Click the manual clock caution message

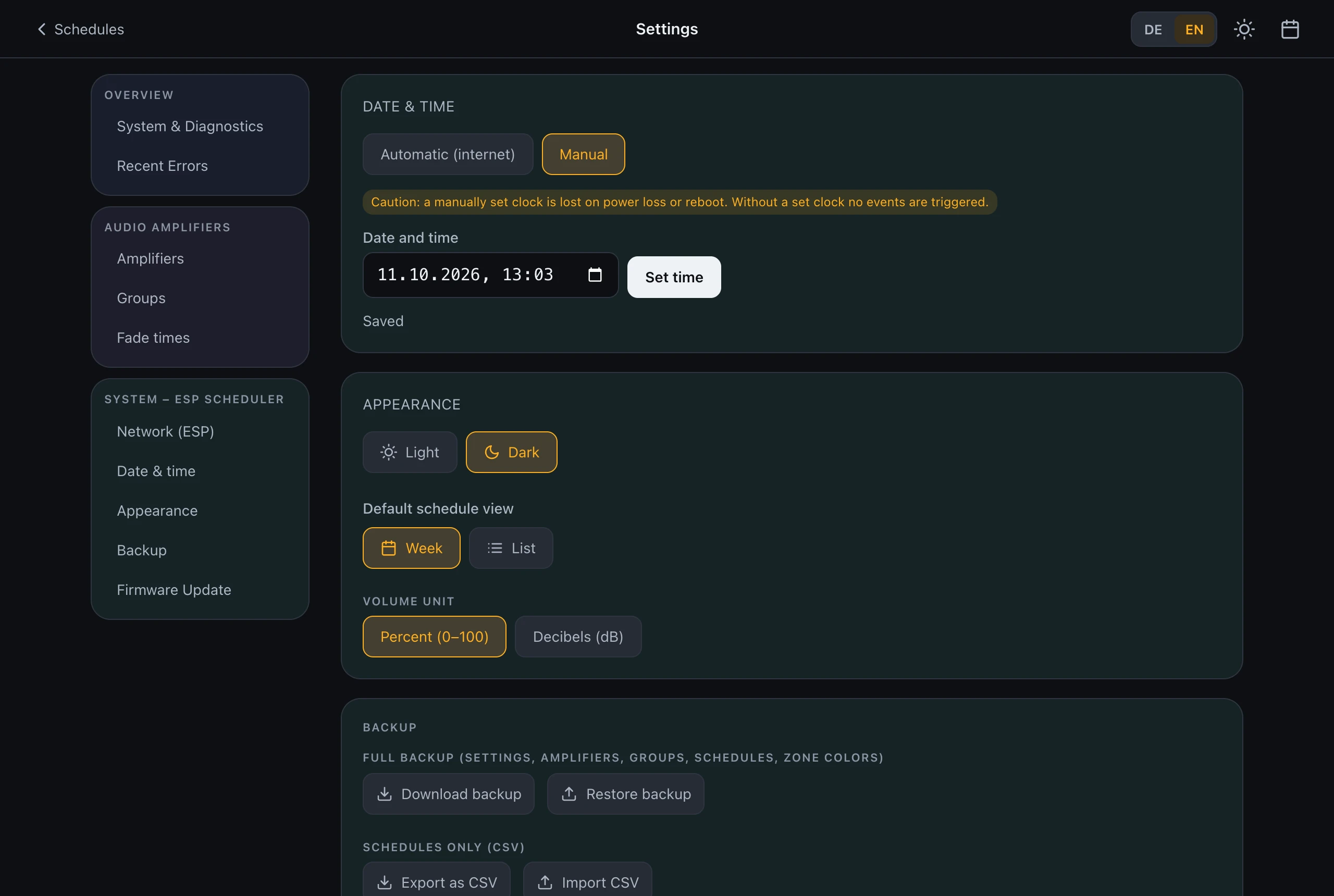coord(680,202)
